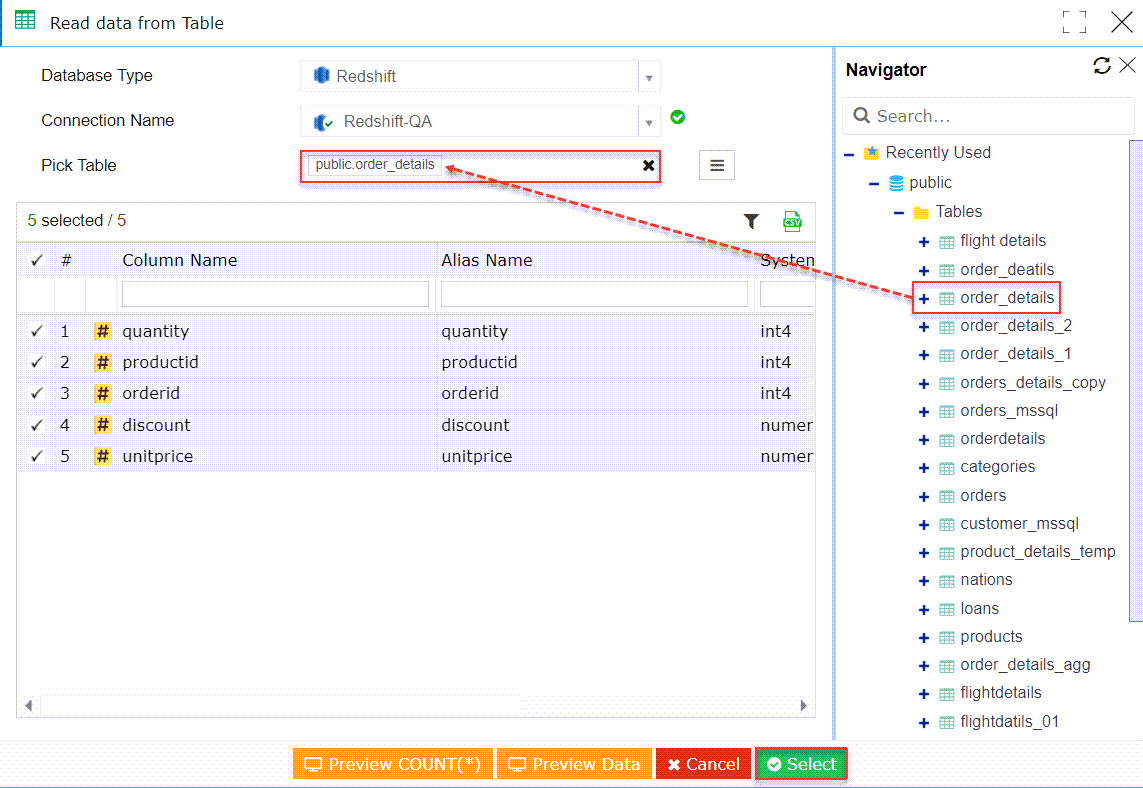Uncheck the quantity column checkbox
1143x788 pixels.
[x=36, y=331]
